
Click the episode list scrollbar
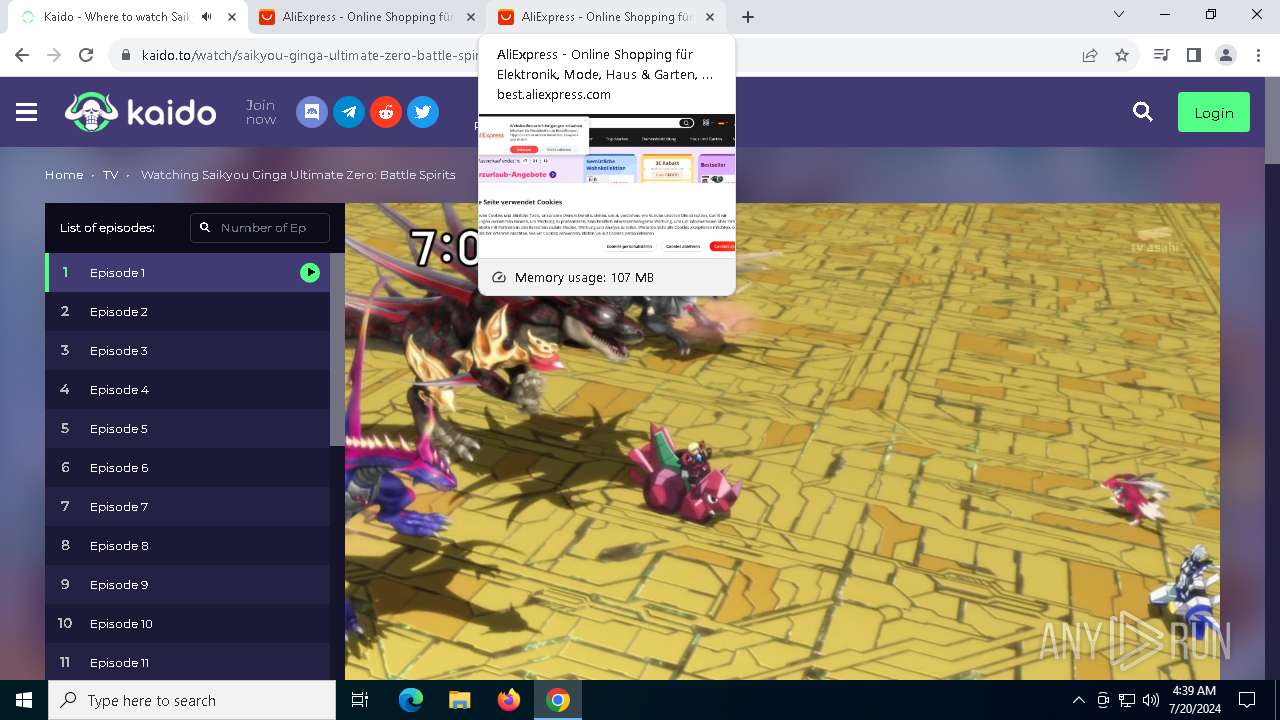point(337,349)
